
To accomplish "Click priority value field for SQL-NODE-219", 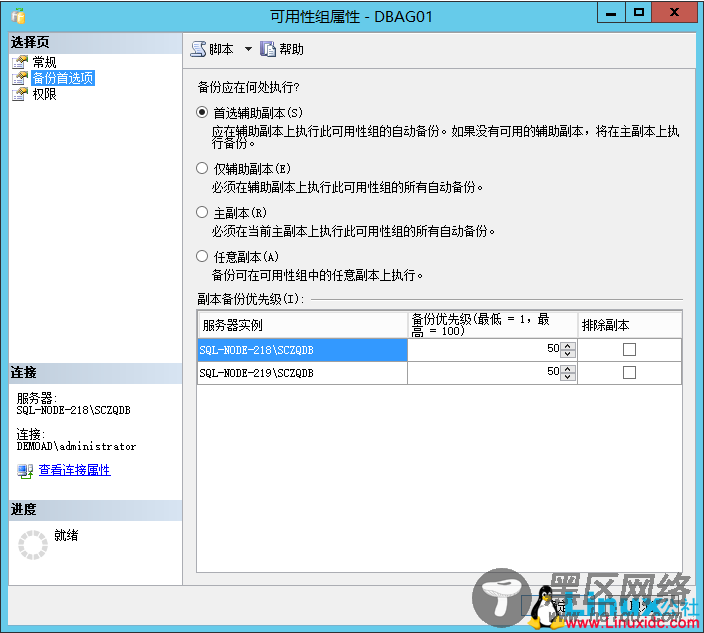I will click(x=485, y=372).
